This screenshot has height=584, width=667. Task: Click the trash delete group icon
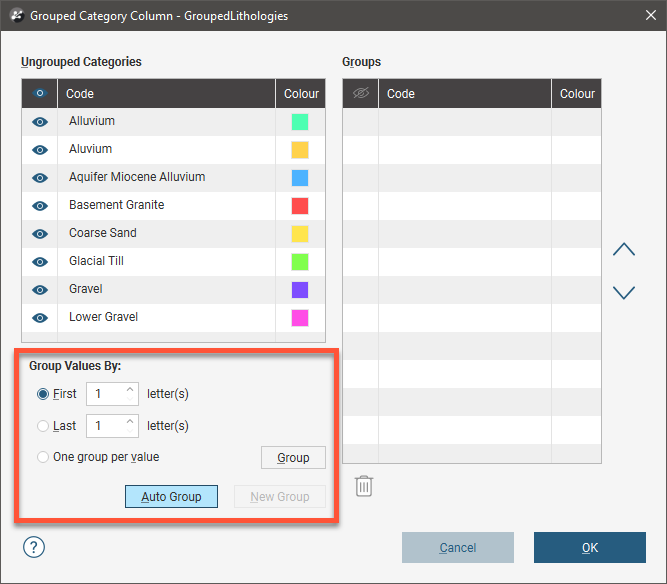pos(364,486)
